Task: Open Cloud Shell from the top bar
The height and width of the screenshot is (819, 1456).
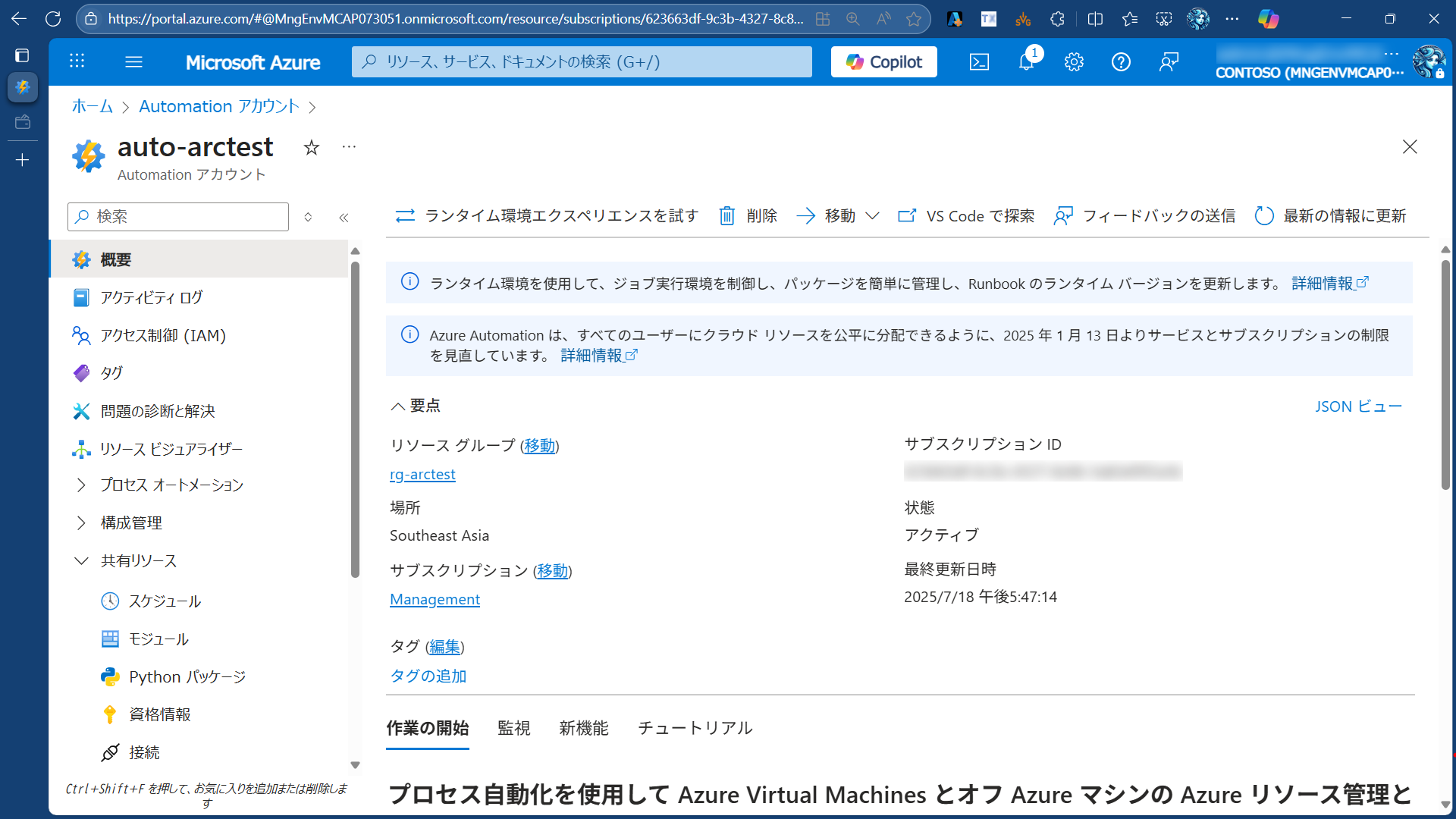Action: pyautogui.click(x=979, y=61)
